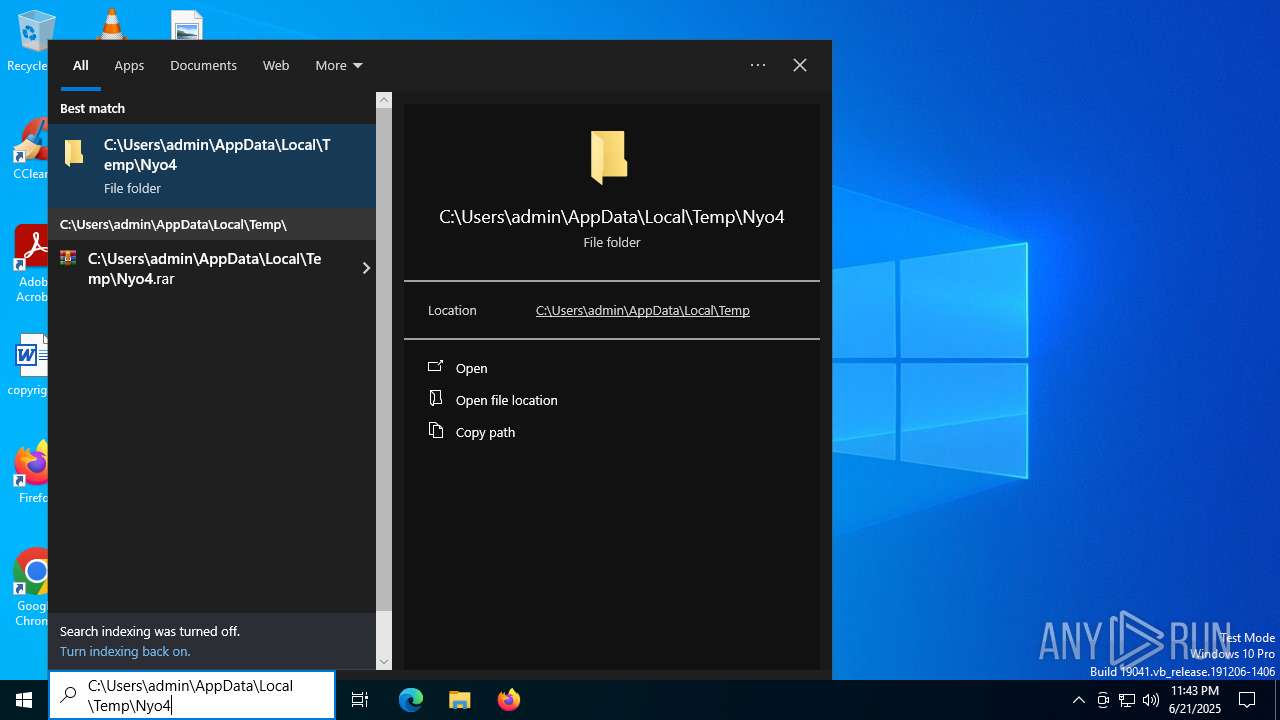Select the Google Chrome desktop shortcut
Viewport: 1280px width, 720px height.
32,588
